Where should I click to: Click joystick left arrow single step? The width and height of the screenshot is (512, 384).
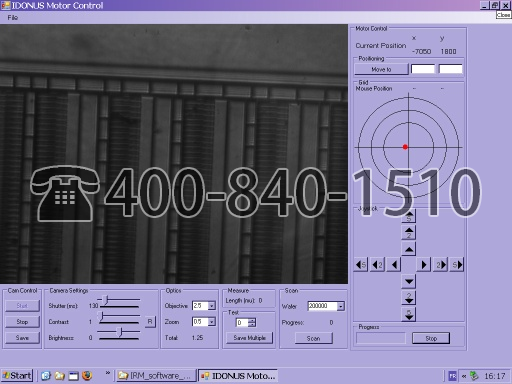coord(394,265)
